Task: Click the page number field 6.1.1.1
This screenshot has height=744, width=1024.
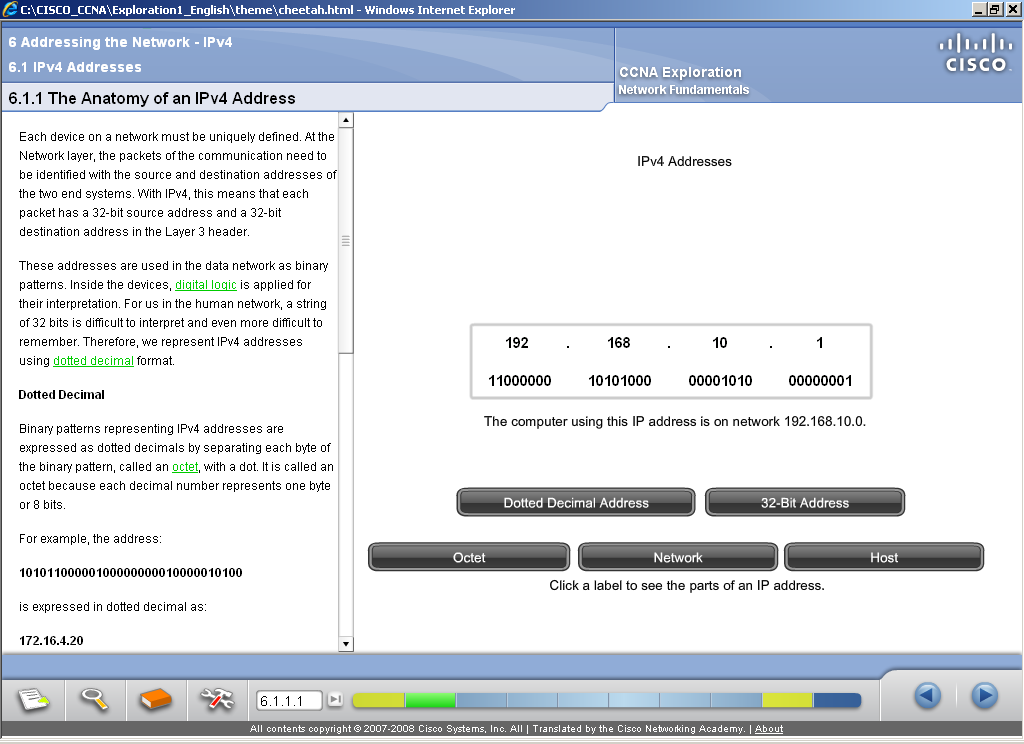Action: [x=289, y=701]
